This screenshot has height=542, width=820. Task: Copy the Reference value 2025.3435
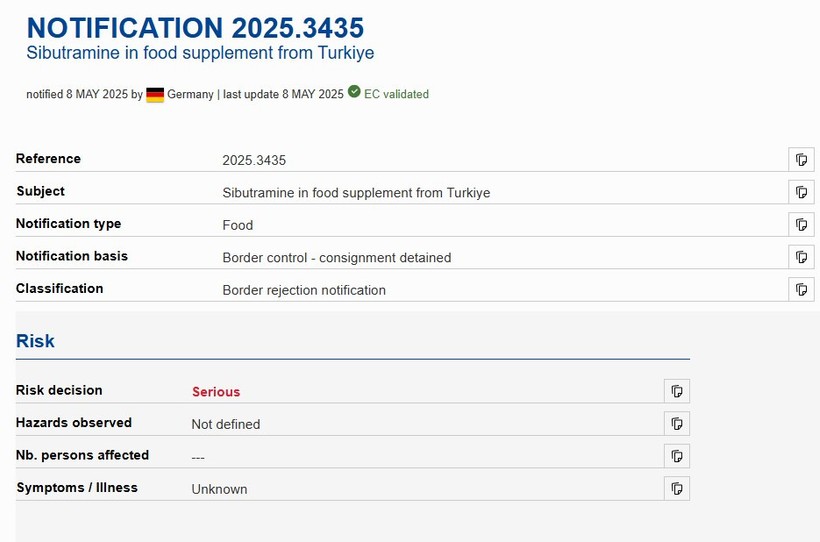click(801, 160)
